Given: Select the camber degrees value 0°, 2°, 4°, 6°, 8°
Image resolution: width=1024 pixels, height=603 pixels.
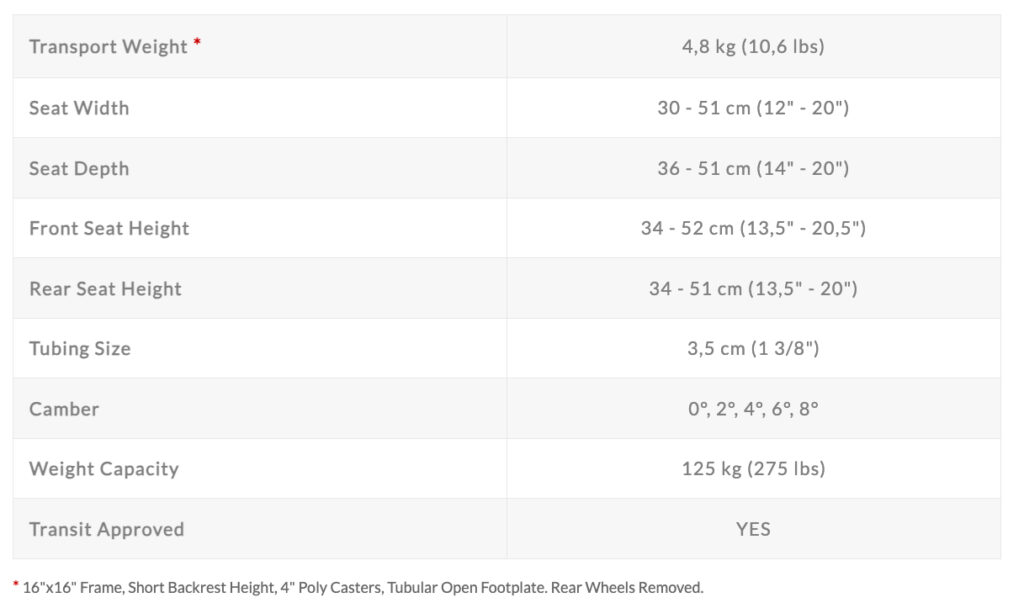Looking at the screenshot, I should [753, 409].
